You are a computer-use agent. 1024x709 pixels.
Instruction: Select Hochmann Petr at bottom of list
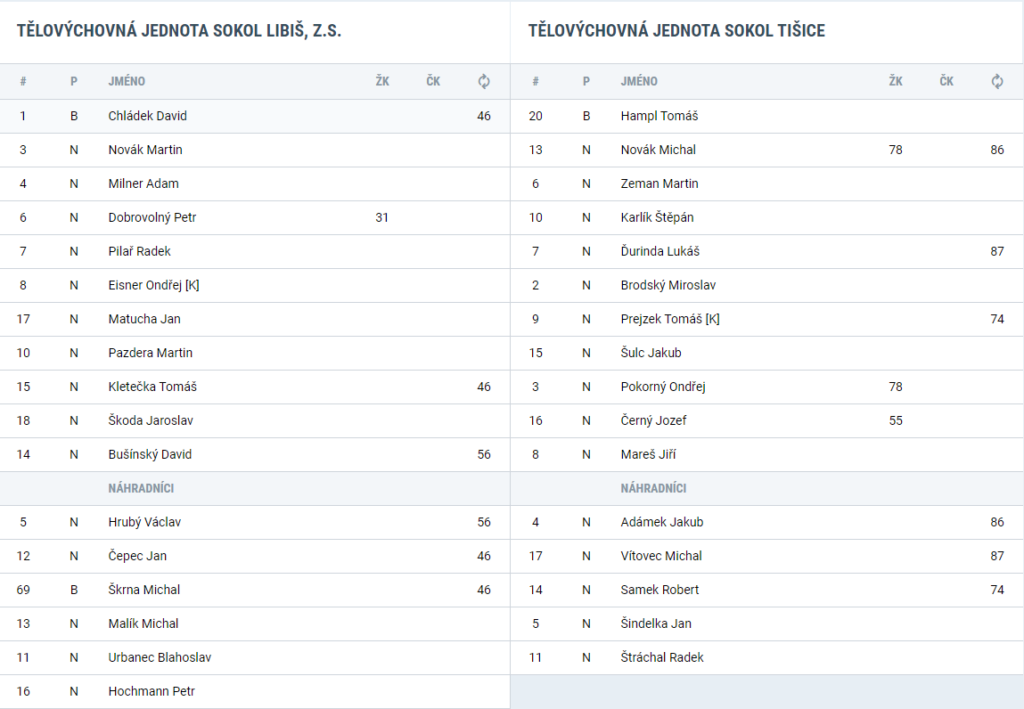coord(152,691)
